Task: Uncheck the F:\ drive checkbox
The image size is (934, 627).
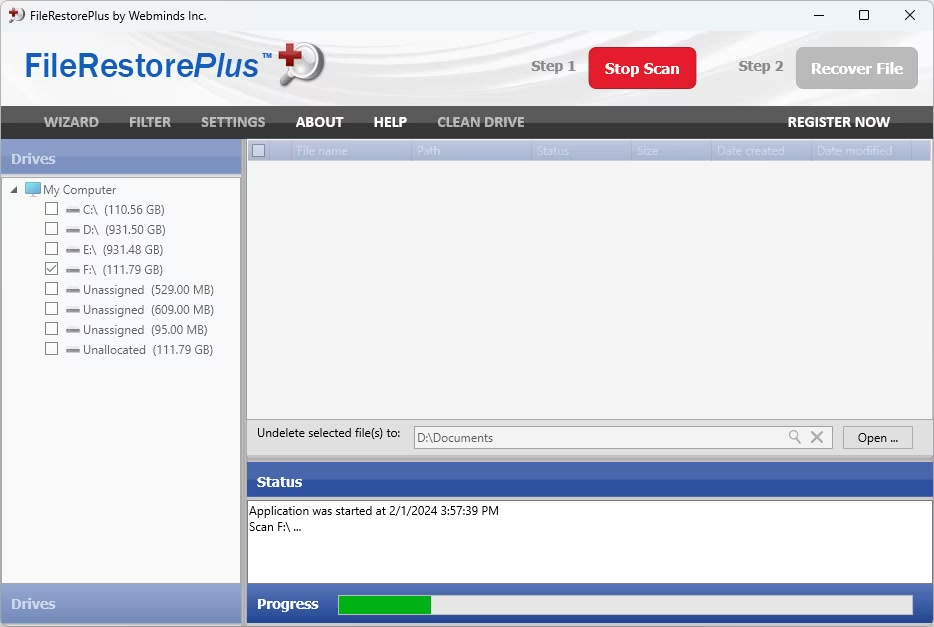Action: [51, 269]
